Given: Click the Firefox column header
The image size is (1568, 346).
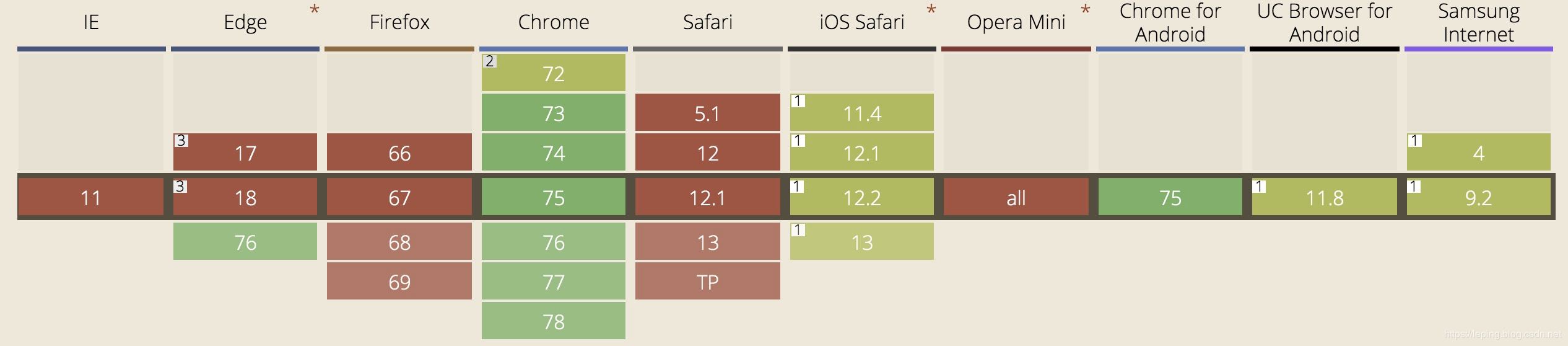Looking at the screenshot, I should 399,22.
